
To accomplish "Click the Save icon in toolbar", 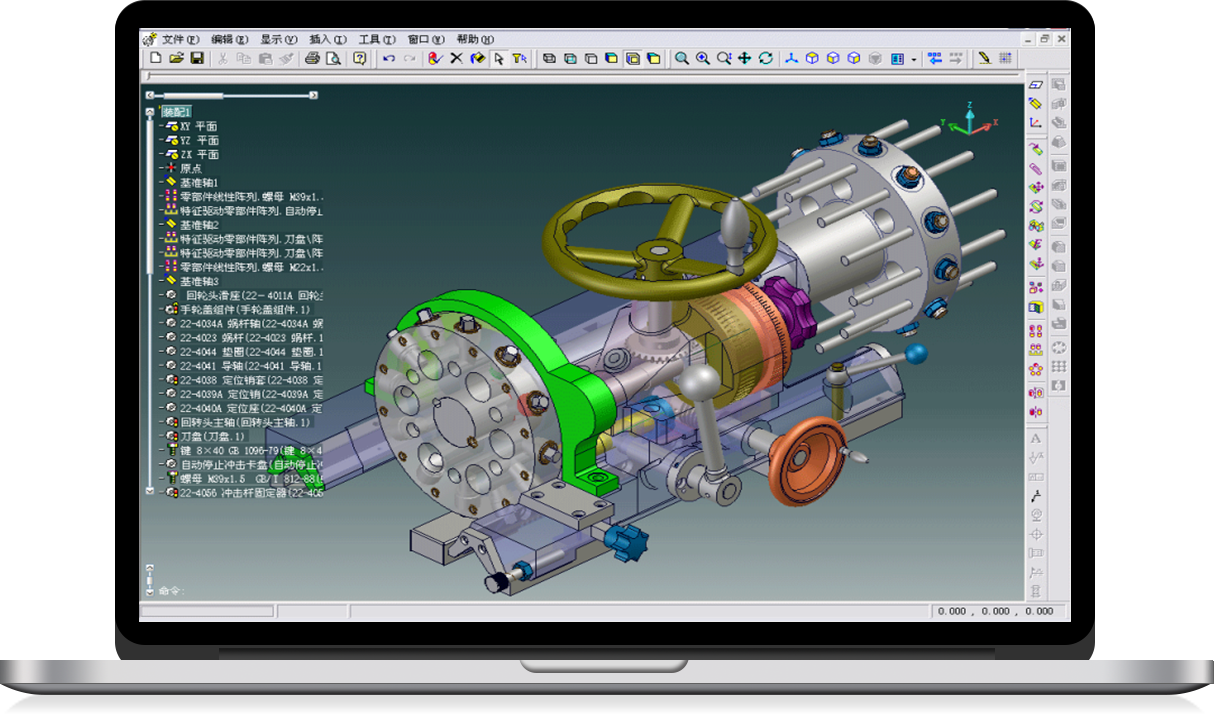I will (197, 59).
